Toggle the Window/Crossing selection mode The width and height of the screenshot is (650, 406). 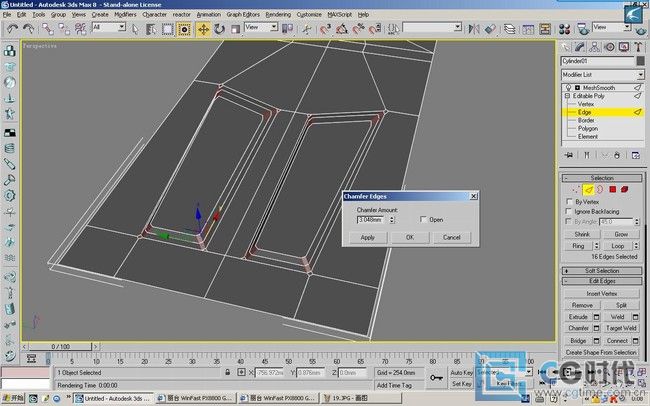(184, 29)
